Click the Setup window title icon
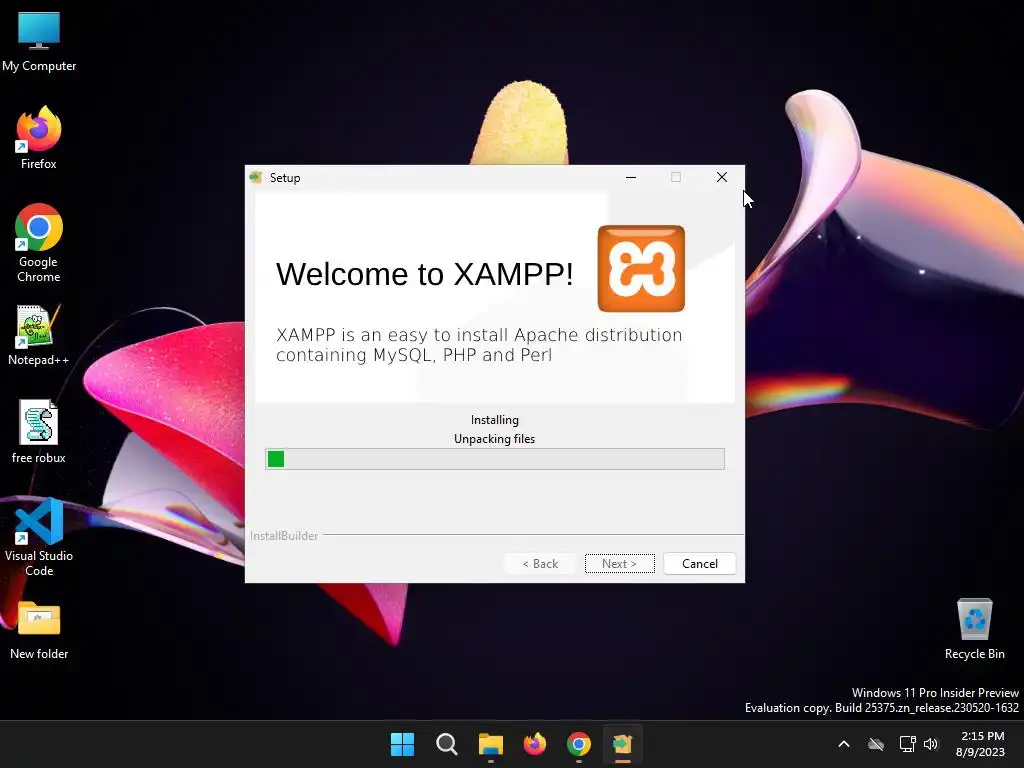This screenshot has height=768, width=1024. click(x=255, y=177)
